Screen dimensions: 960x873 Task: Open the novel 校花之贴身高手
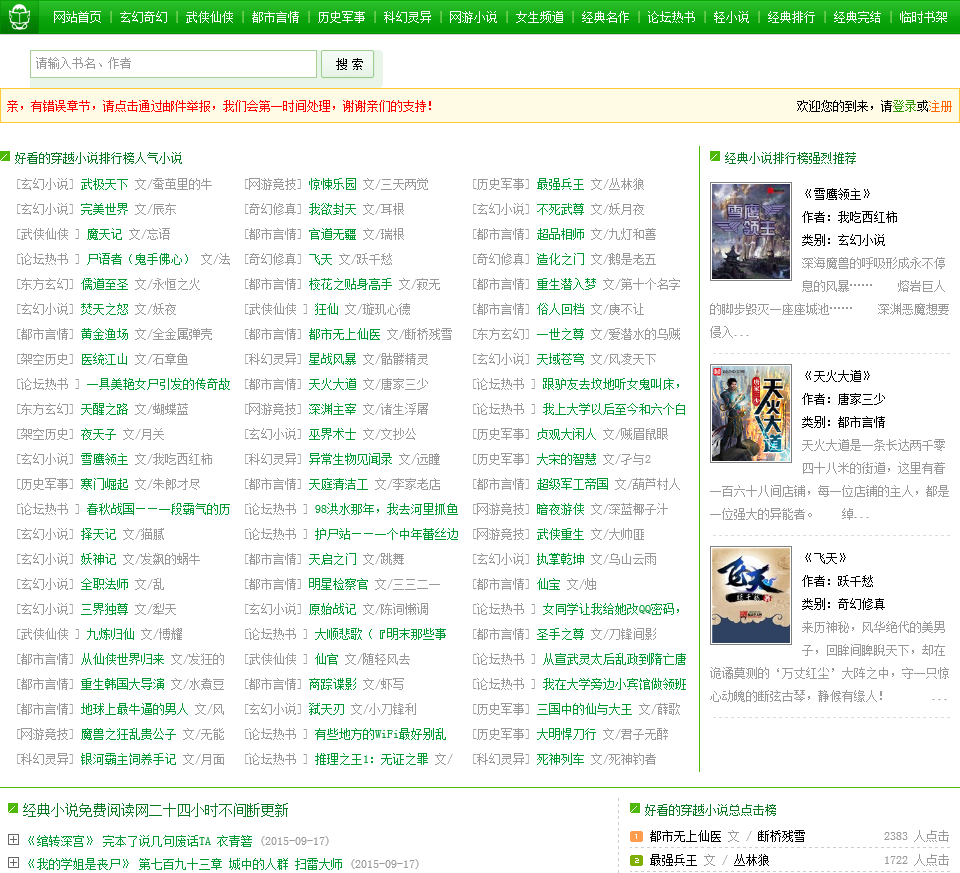coord(350,285)
